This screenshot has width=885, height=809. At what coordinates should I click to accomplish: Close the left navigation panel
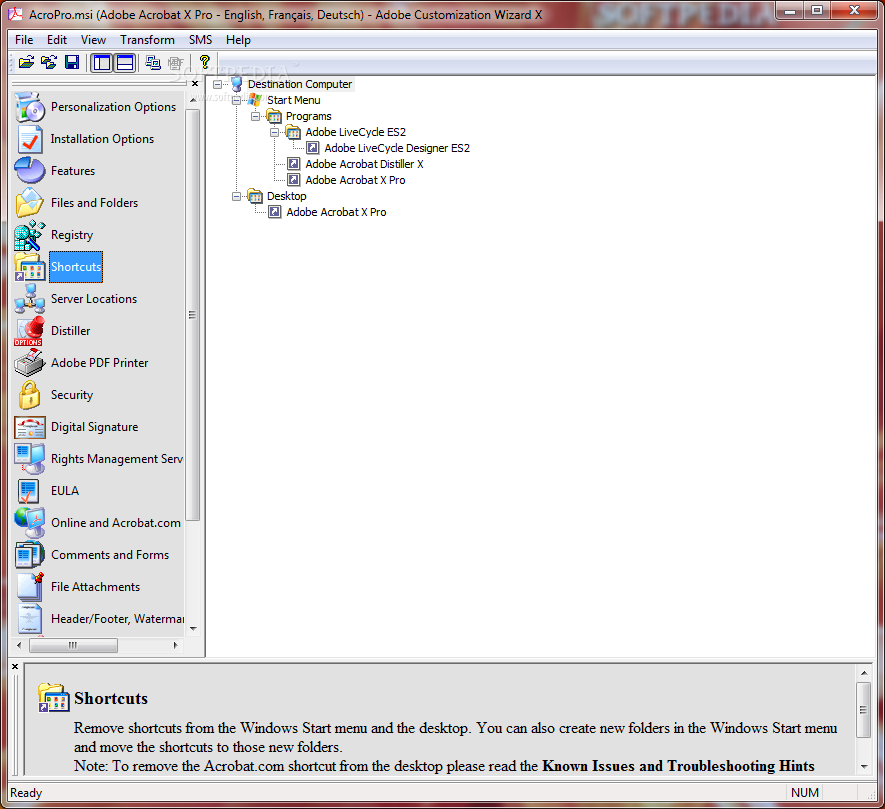195,84
